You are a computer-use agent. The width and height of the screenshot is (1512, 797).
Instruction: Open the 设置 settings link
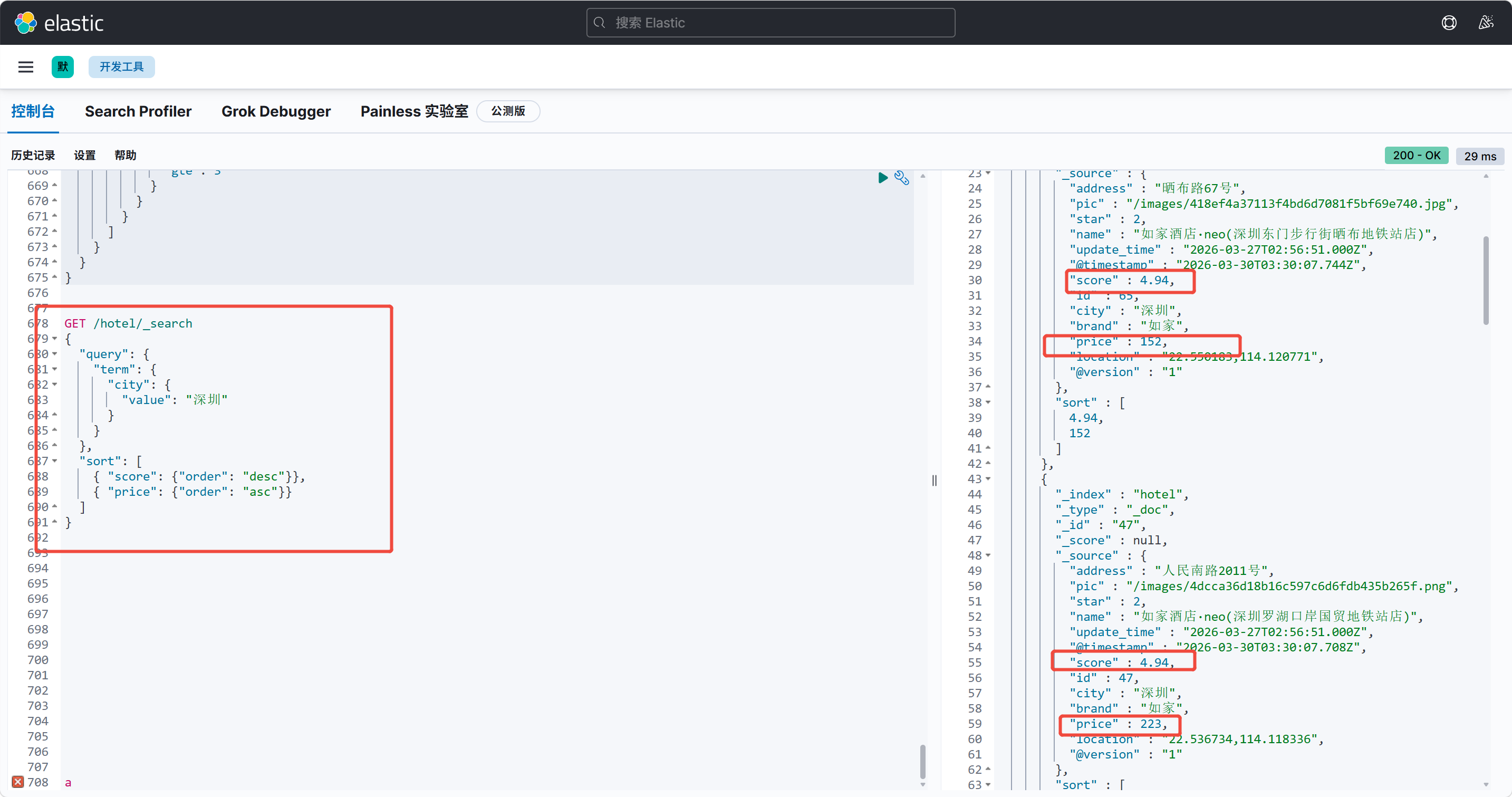pos(84,156)
